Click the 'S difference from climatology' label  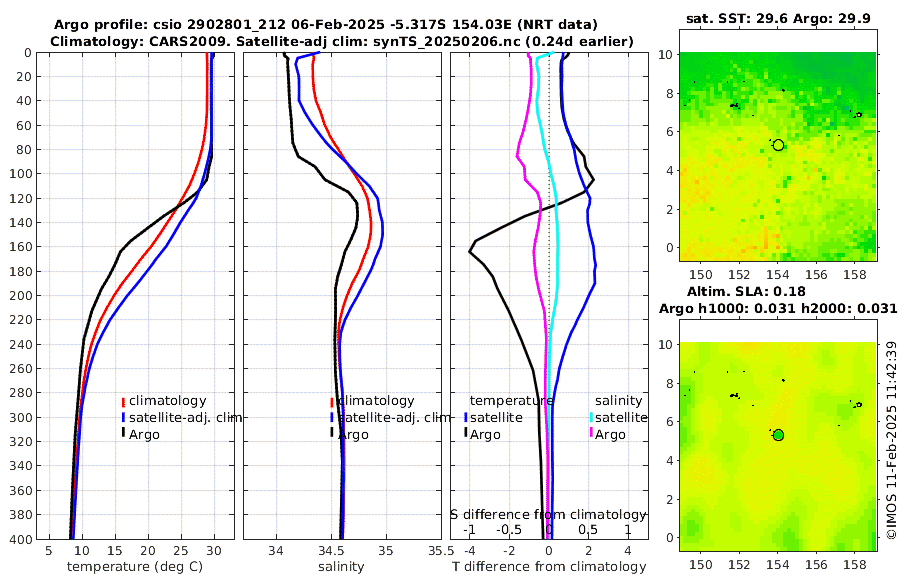point(548,515)
